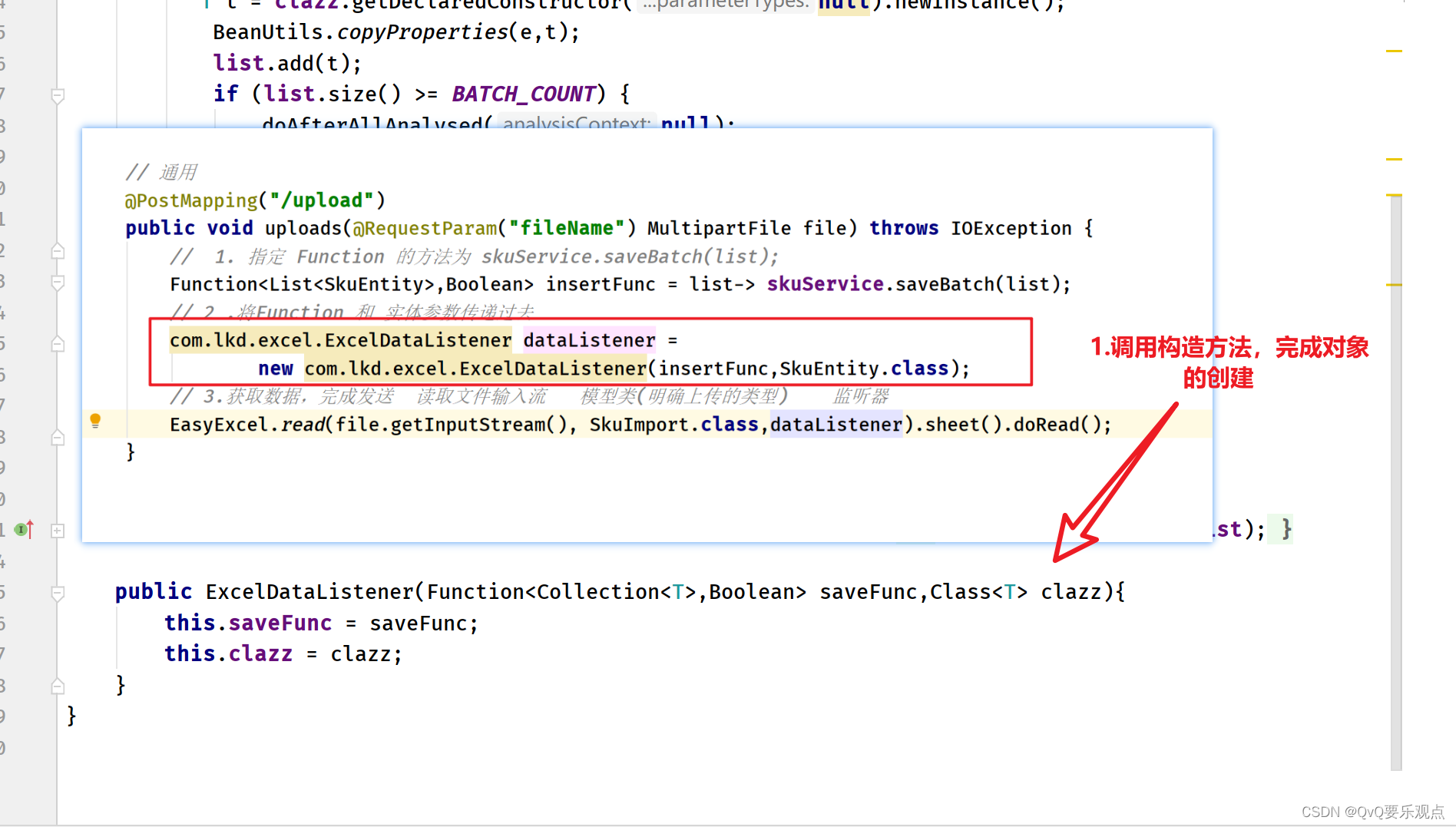Jump to the lowest yellow warning stripe mark

point(1394,285)
